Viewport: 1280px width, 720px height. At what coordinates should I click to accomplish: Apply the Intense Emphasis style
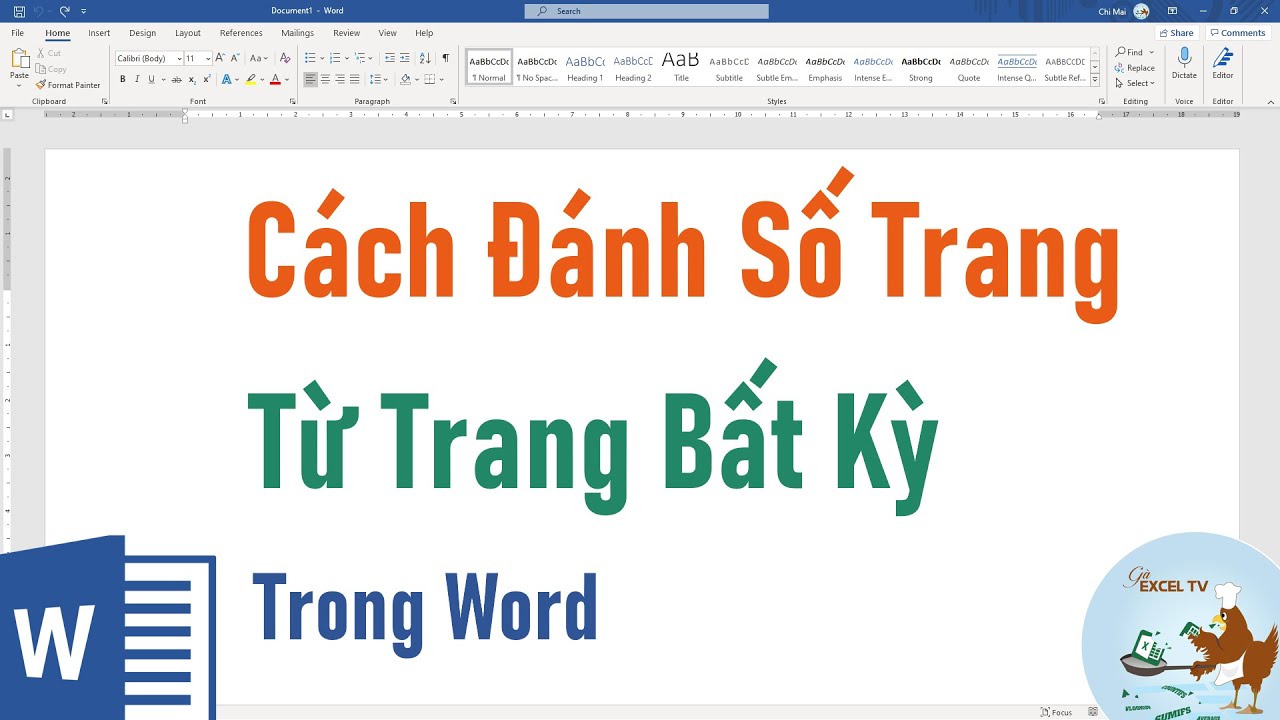(x=873, y=68)
